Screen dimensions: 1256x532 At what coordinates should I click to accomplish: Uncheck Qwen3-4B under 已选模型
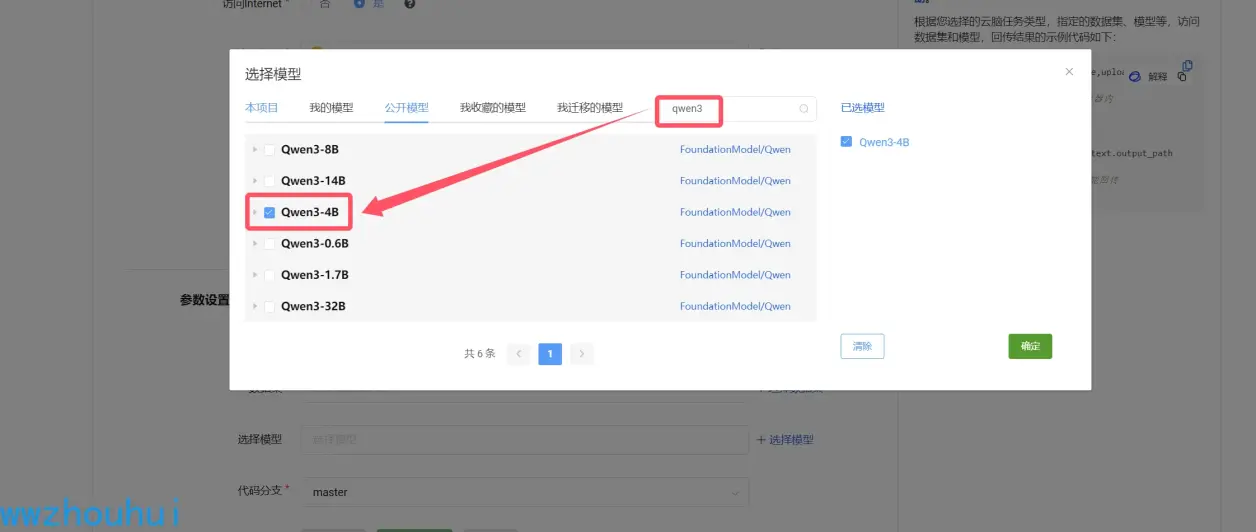(846, 142)
